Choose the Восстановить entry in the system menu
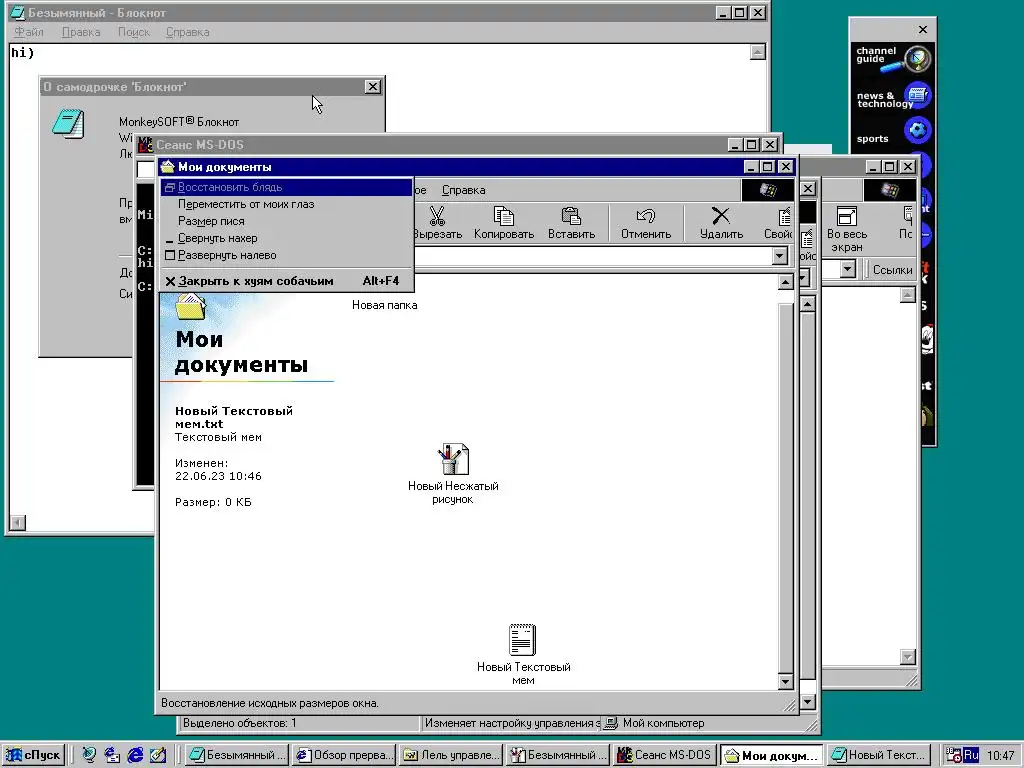The image size is (1024, 768). tap(287, 187)
